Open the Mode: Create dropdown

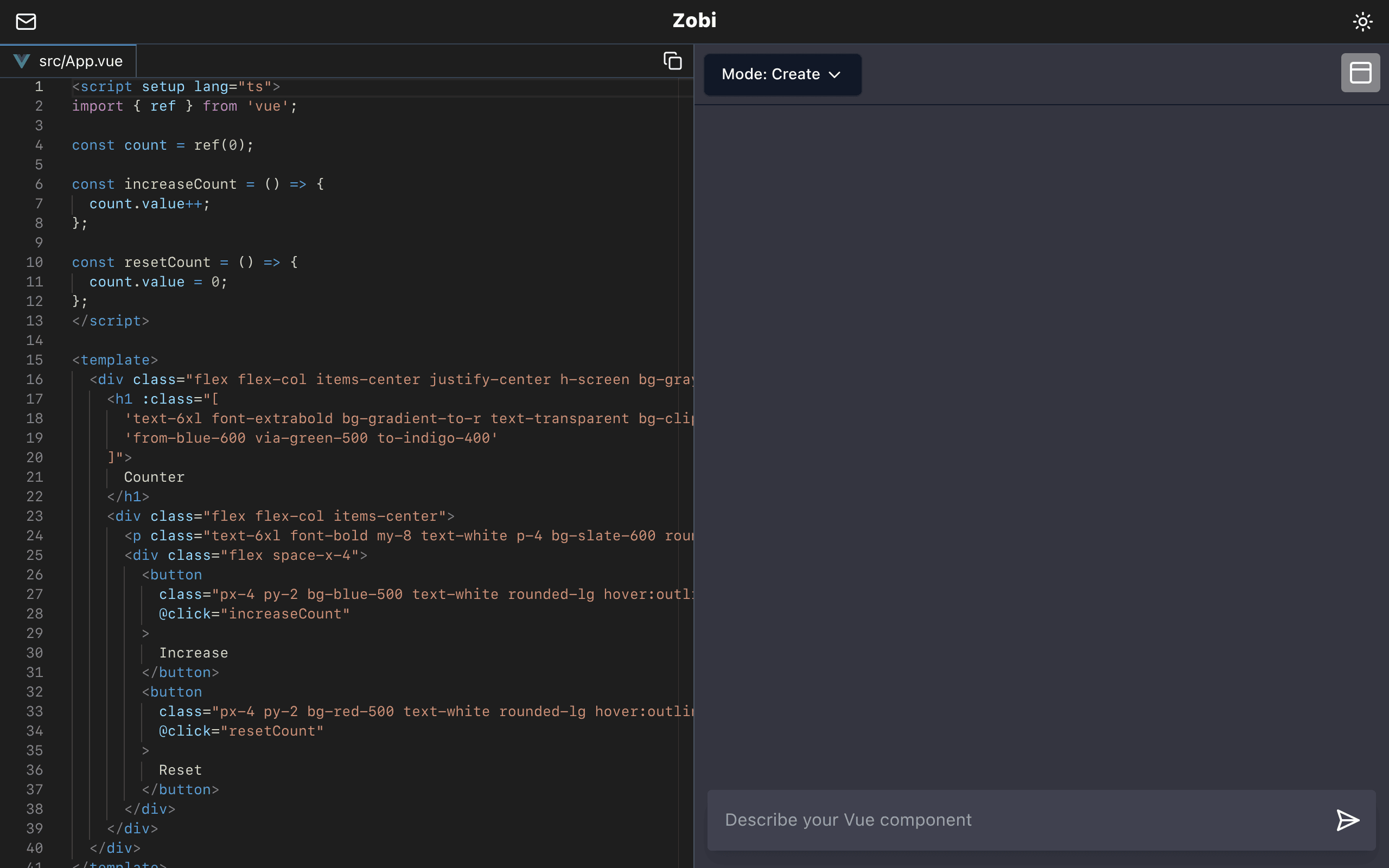782,75
